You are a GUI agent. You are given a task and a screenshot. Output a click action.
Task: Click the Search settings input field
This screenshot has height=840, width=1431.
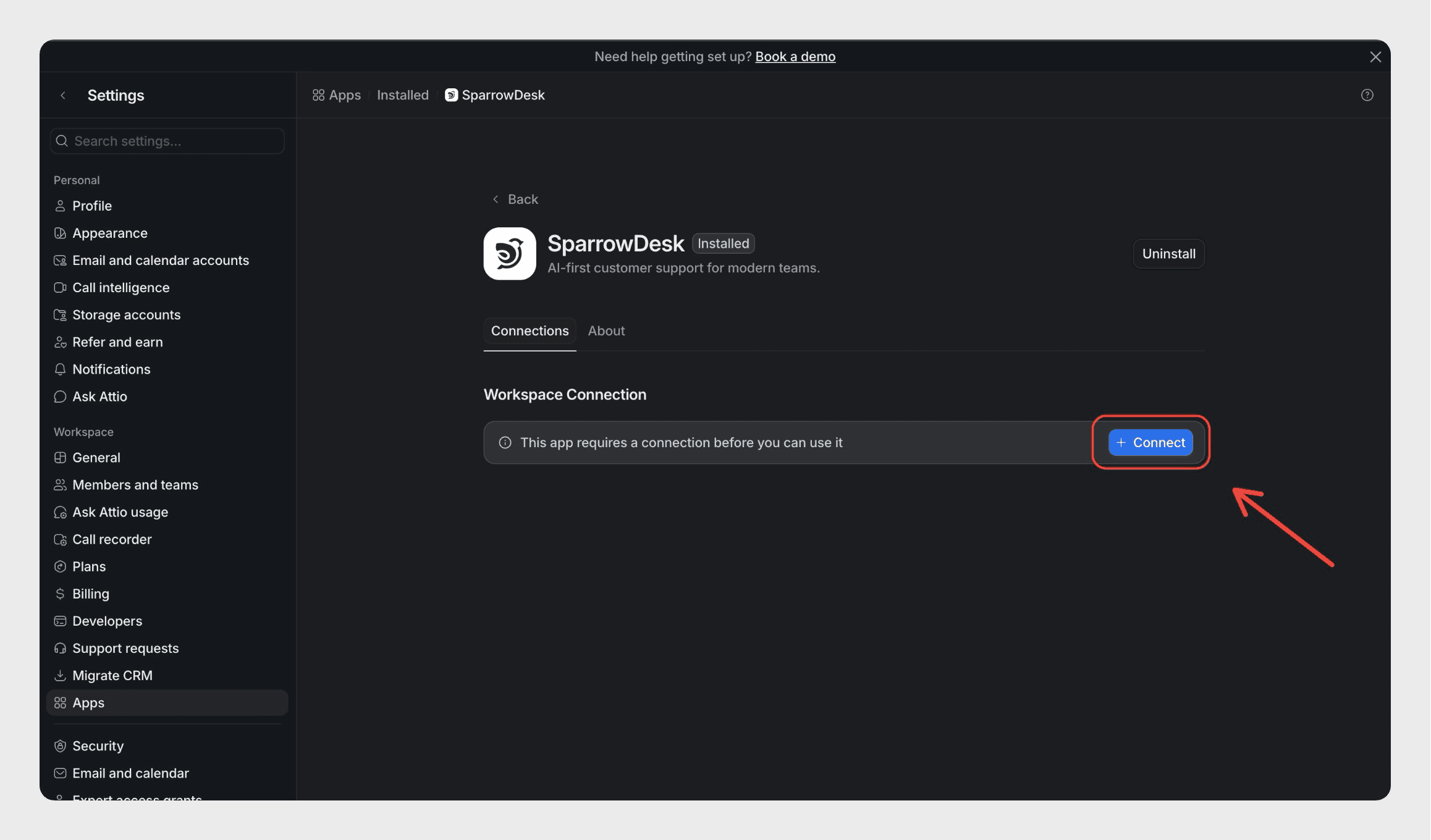coord(167,141)
